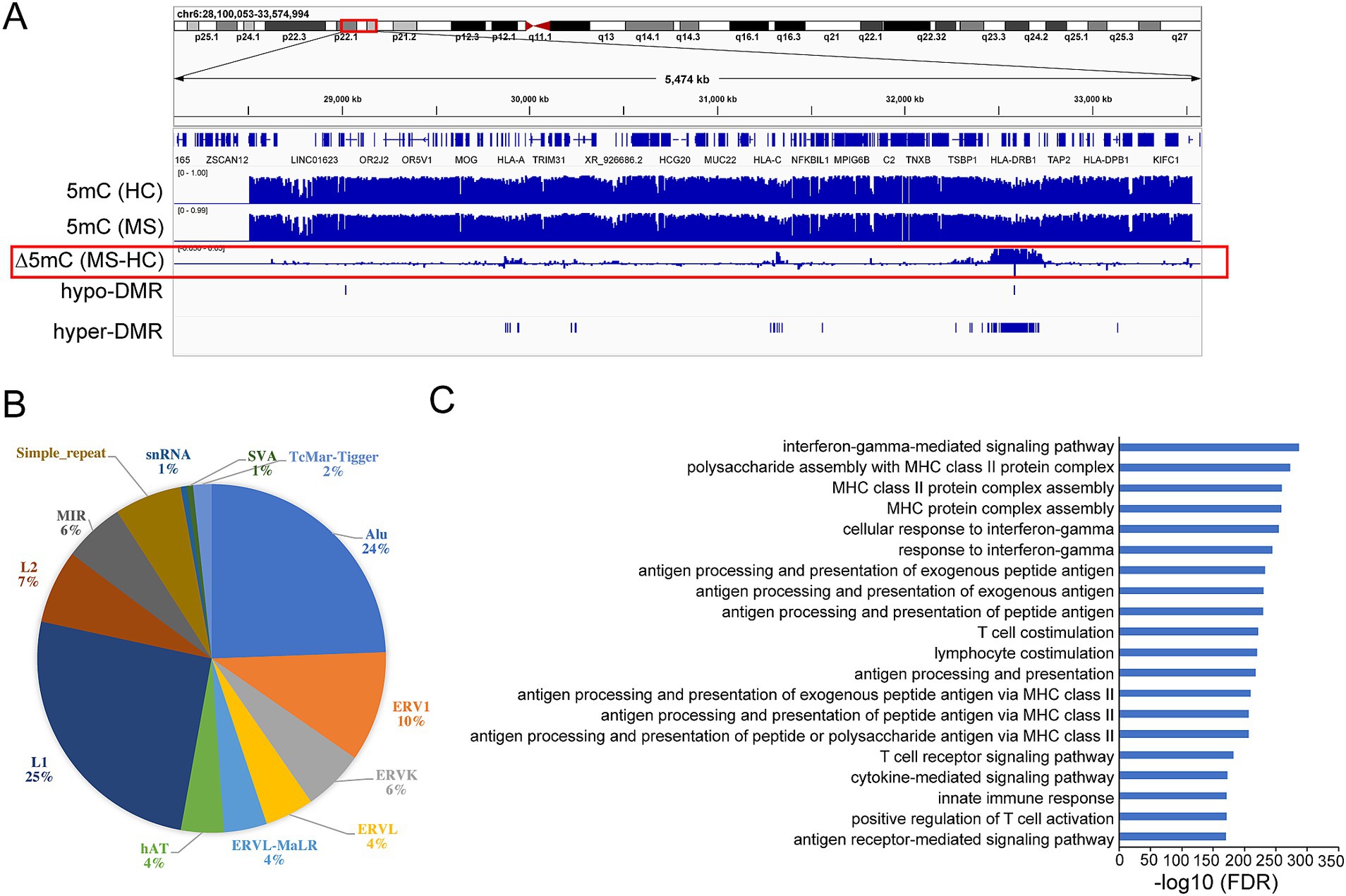Select the 5mC (MS) track name

point(114,226)
